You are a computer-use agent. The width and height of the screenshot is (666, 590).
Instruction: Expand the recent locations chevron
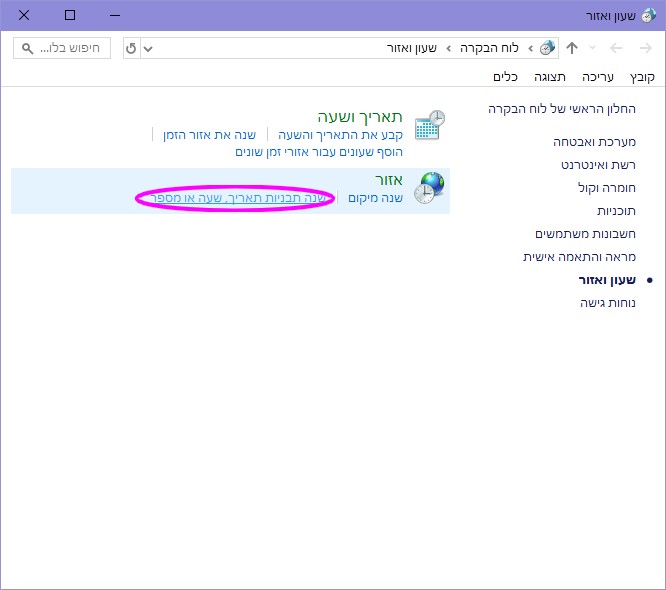coord(593,48)
